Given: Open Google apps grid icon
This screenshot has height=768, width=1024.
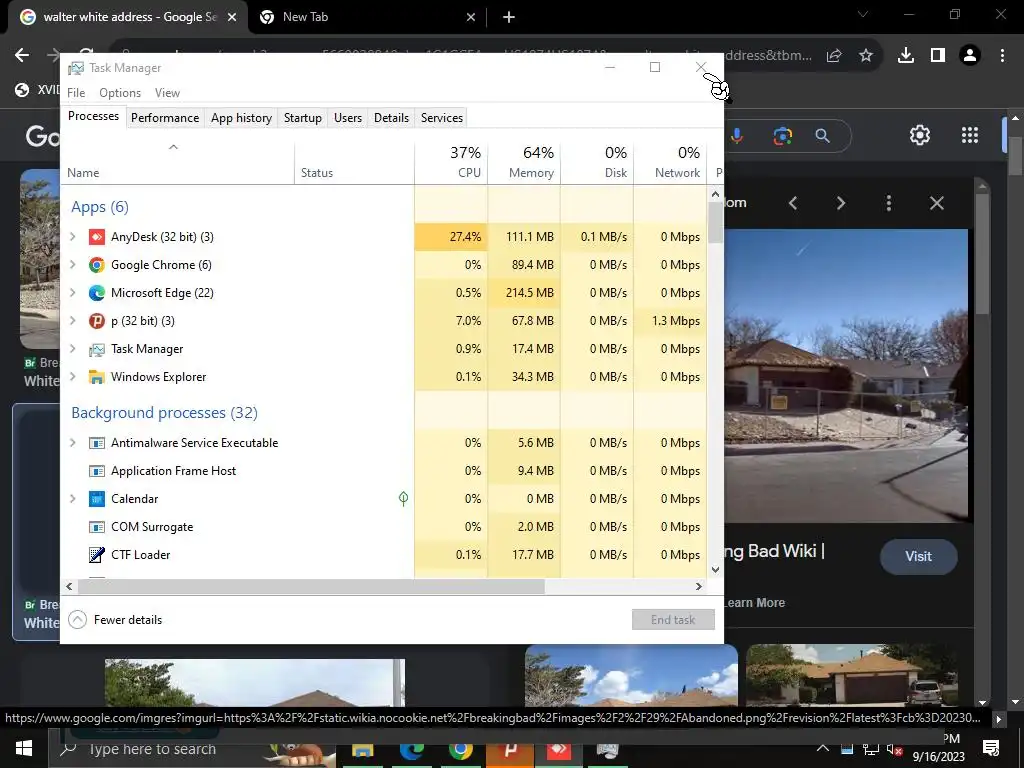Looking at the screenshot, I should pyautogui.click(x=970, y=135).
